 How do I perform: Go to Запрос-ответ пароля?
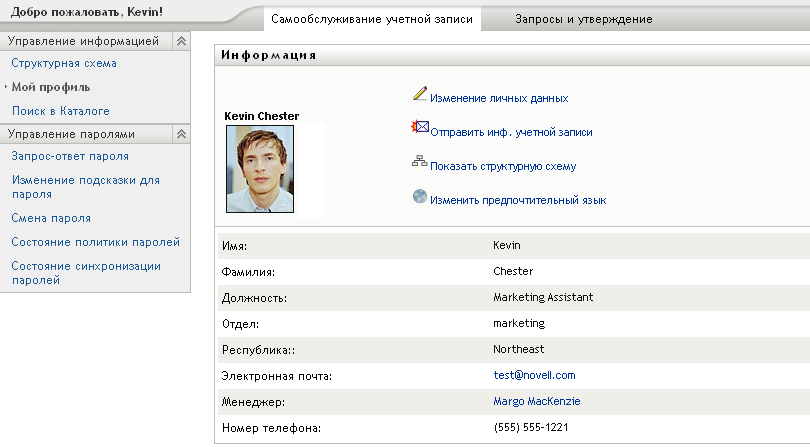coord(69,156)
